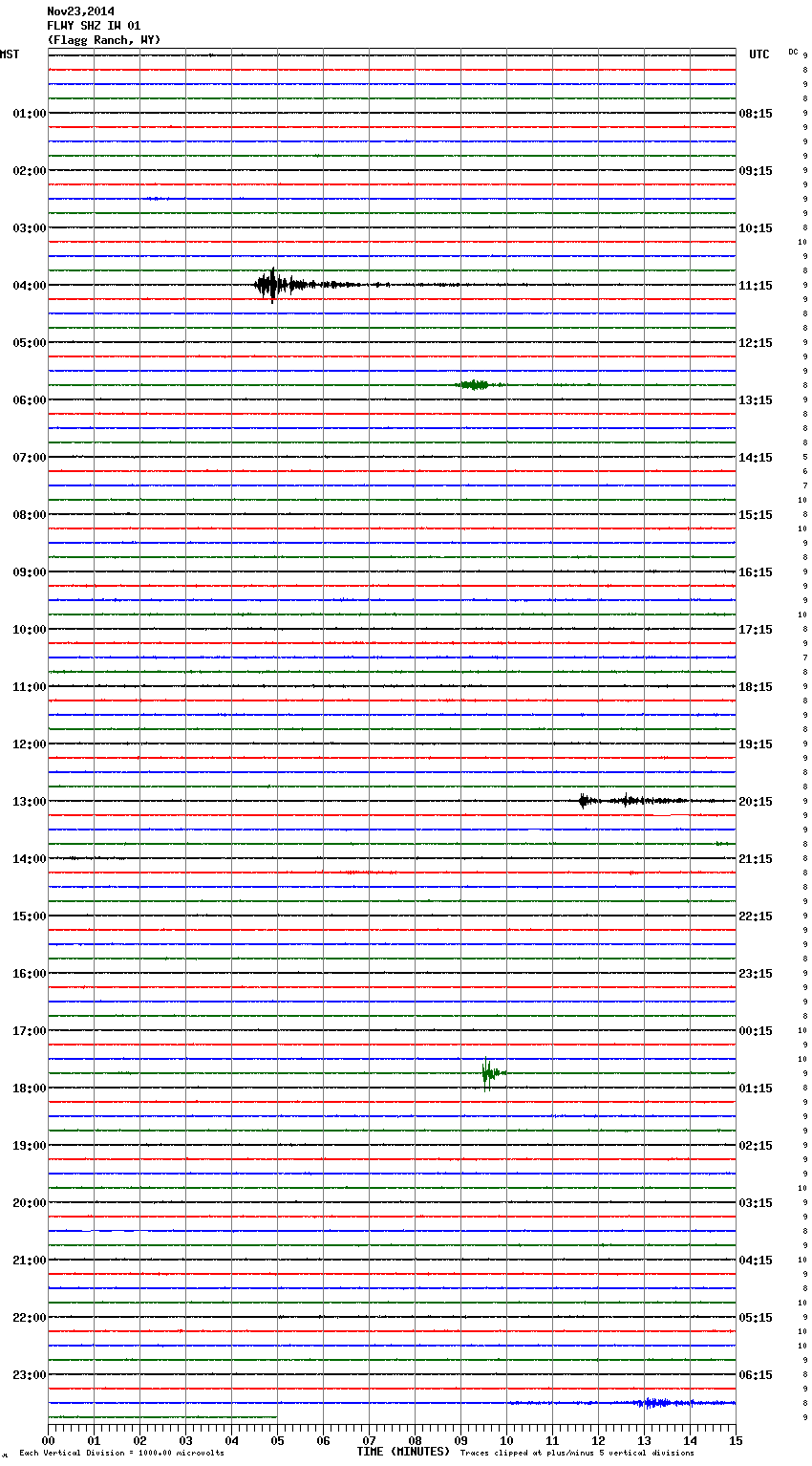This screenshot has width=812, height=1466.
Task: Select the 20:00 MST time label
Action: click(30, 1203)
